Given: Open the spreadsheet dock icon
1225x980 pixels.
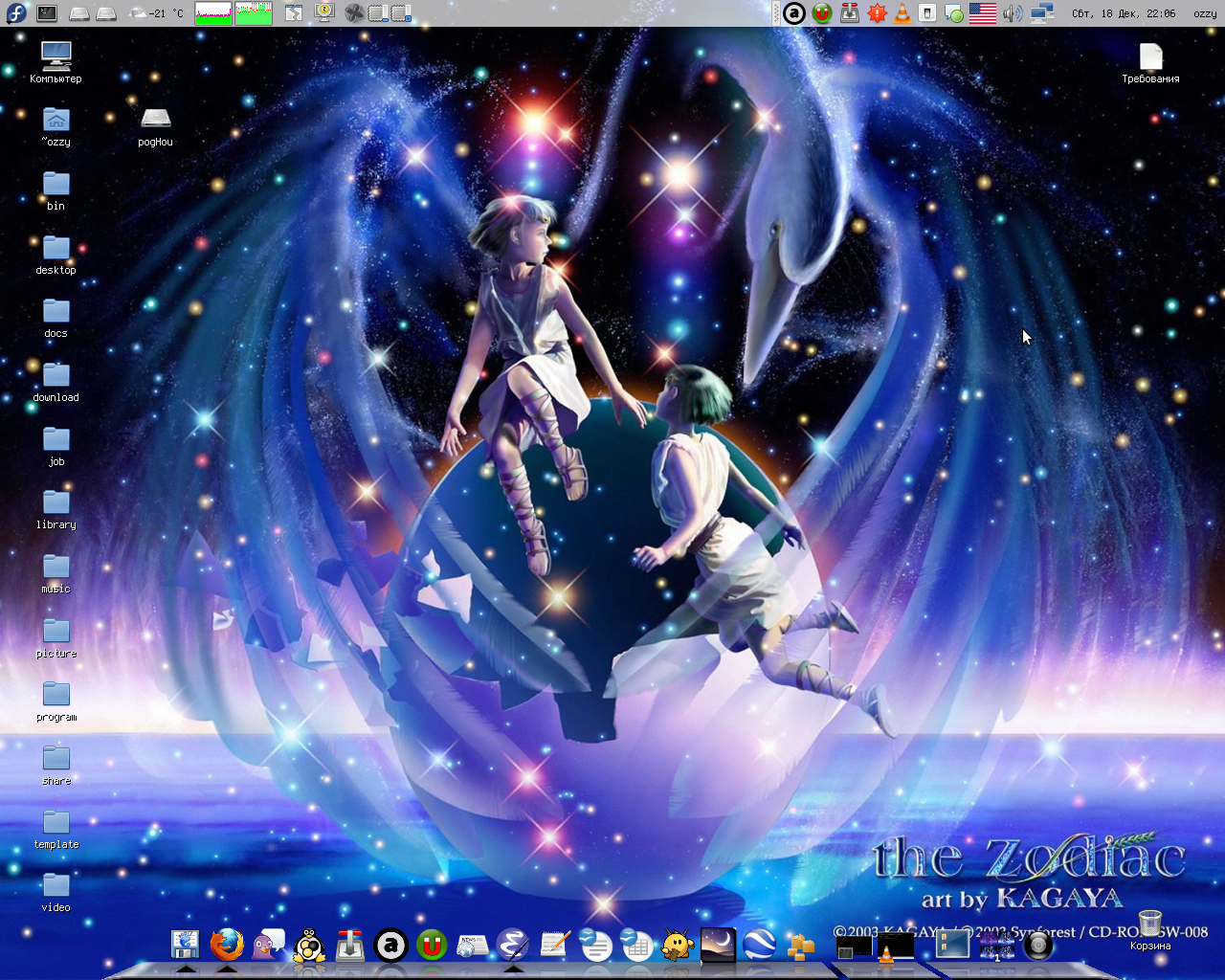Looking at the screenshot, I should tap(636, 946).
